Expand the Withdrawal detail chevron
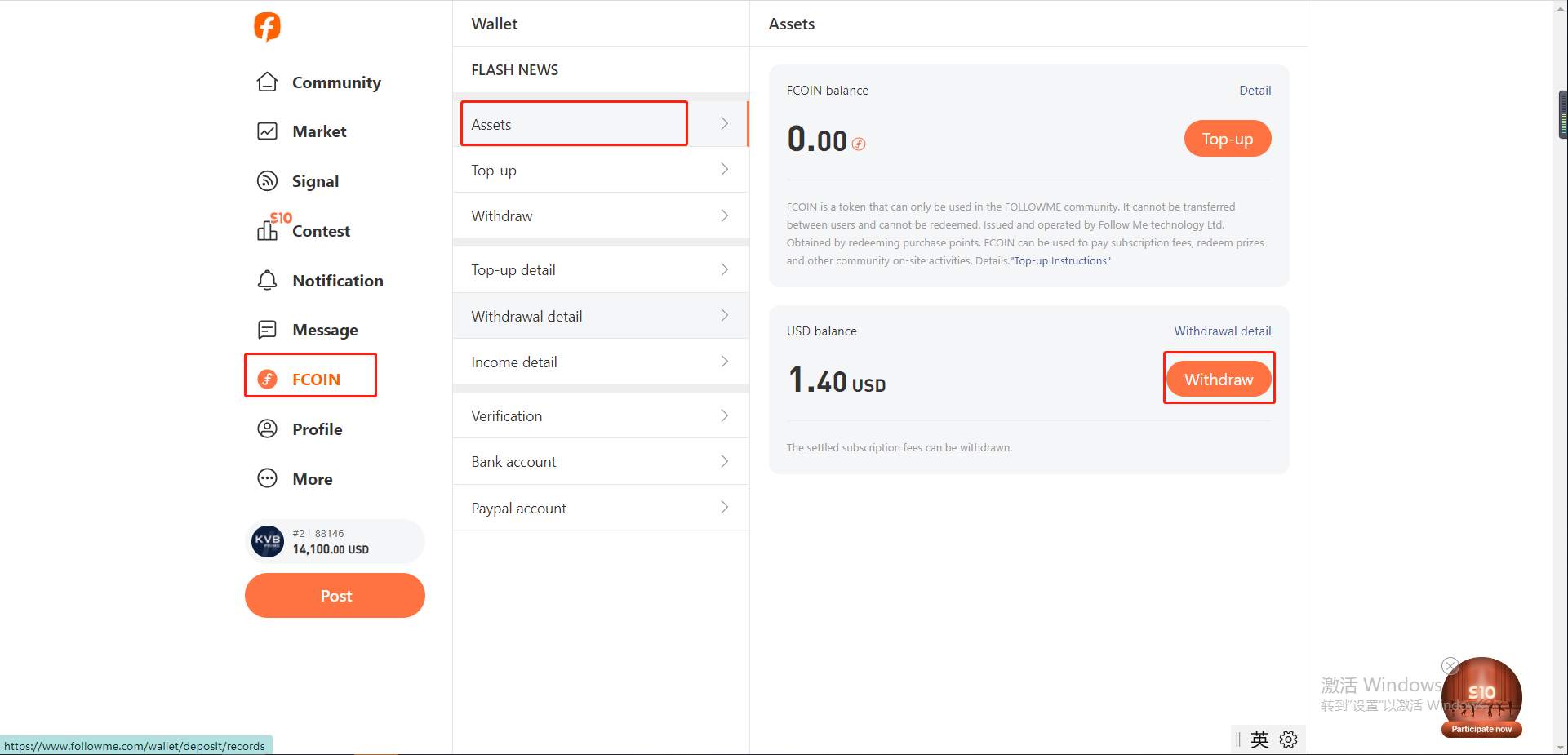1568x755 pixels. (724, 316)
